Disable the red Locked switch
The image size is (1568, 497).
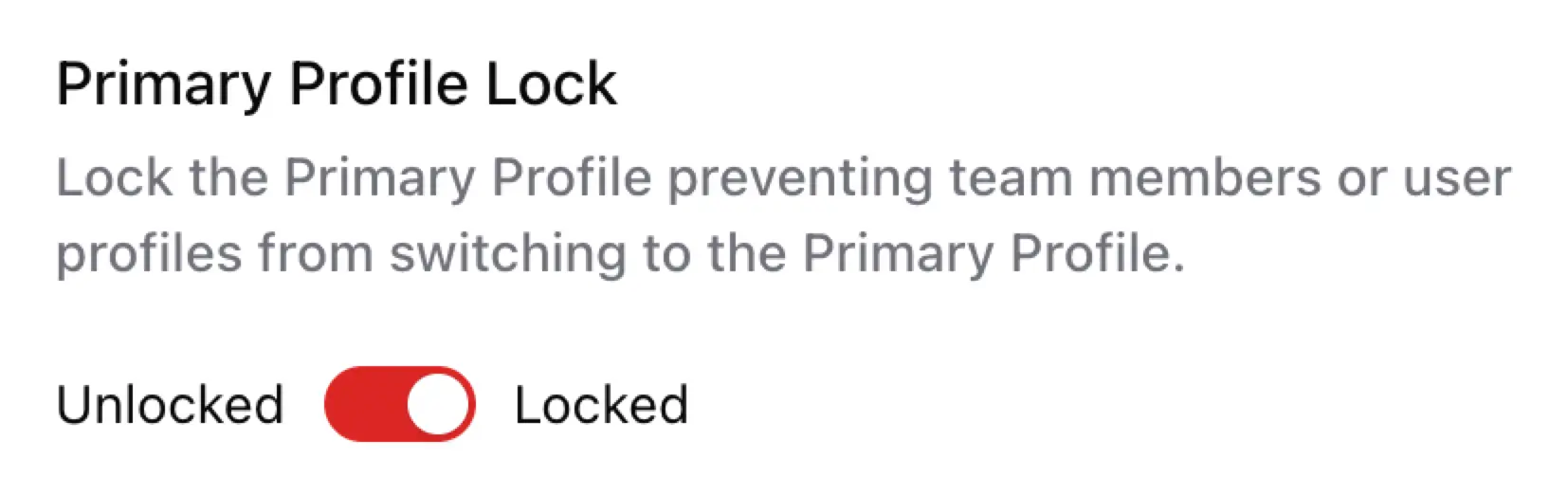(x=399, y=404)
